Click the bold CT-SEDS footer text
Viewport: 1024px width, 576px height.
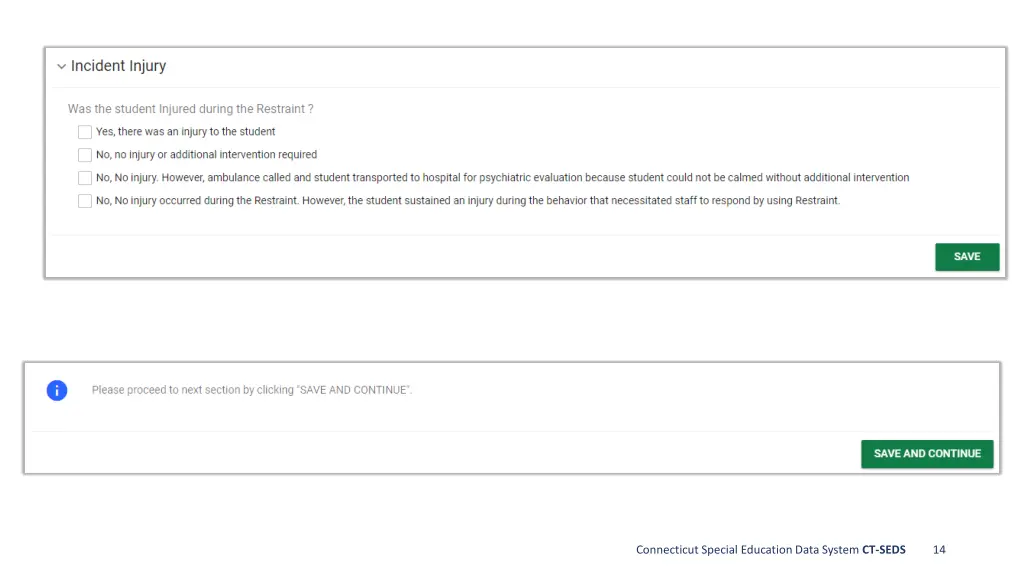pos(884,549)
